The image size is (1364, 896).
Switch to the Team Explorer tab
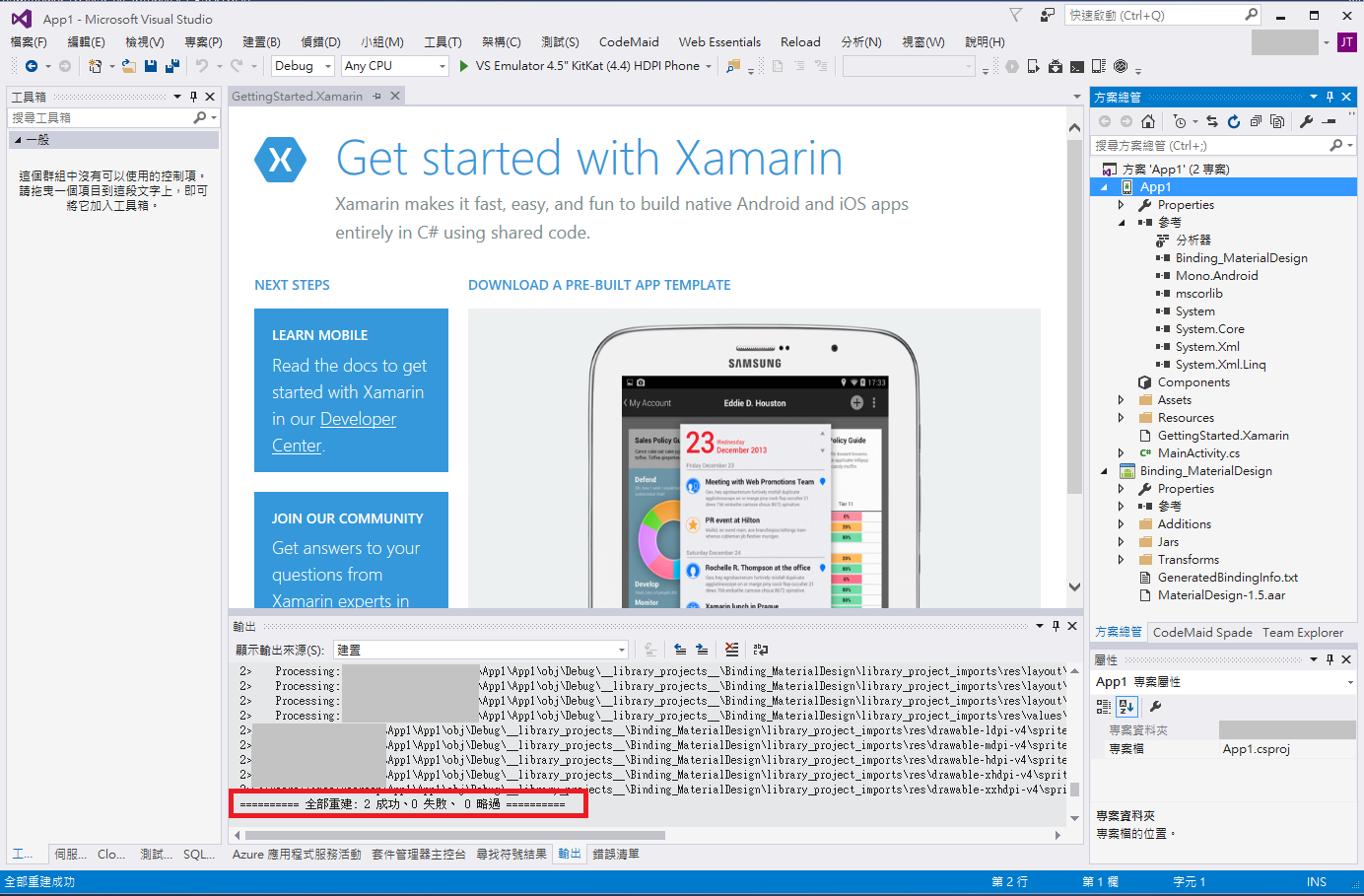tap(1303, 633)
